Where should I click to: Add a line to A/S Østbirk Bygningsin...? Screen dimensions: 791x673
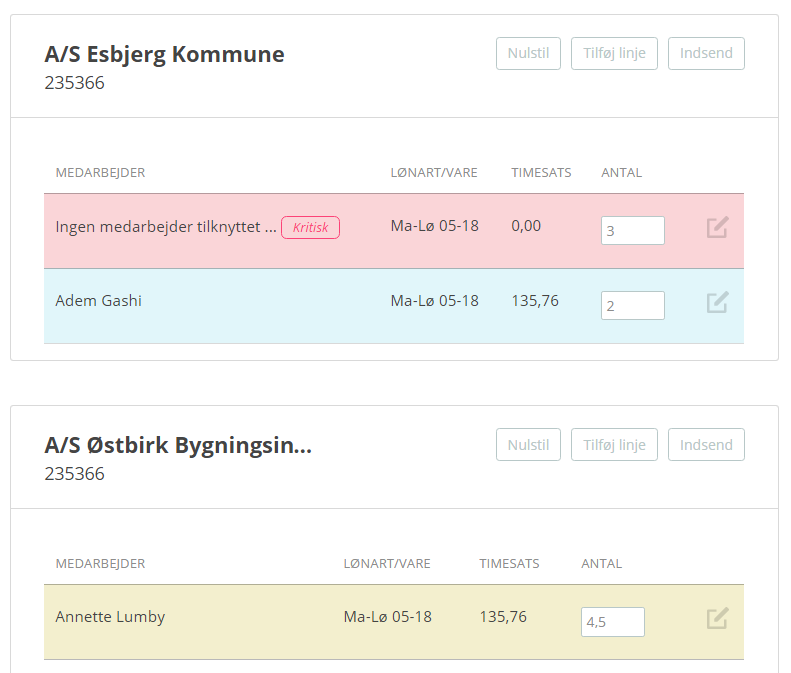pyautogui.click(x=614, y=444)
